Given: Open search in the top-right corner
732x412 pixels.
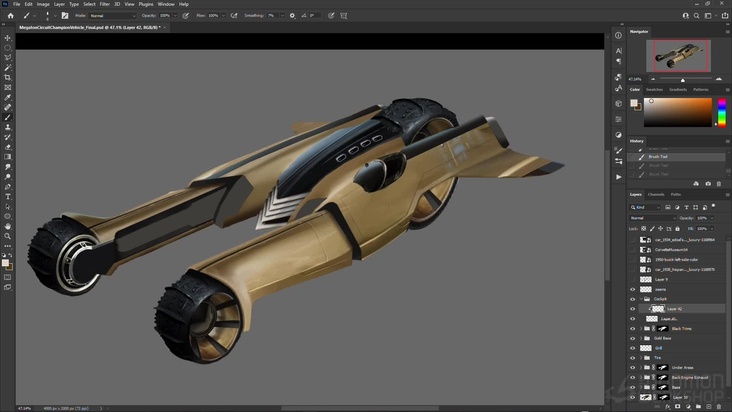Looking at the screenshot, I should click(696, 15).
